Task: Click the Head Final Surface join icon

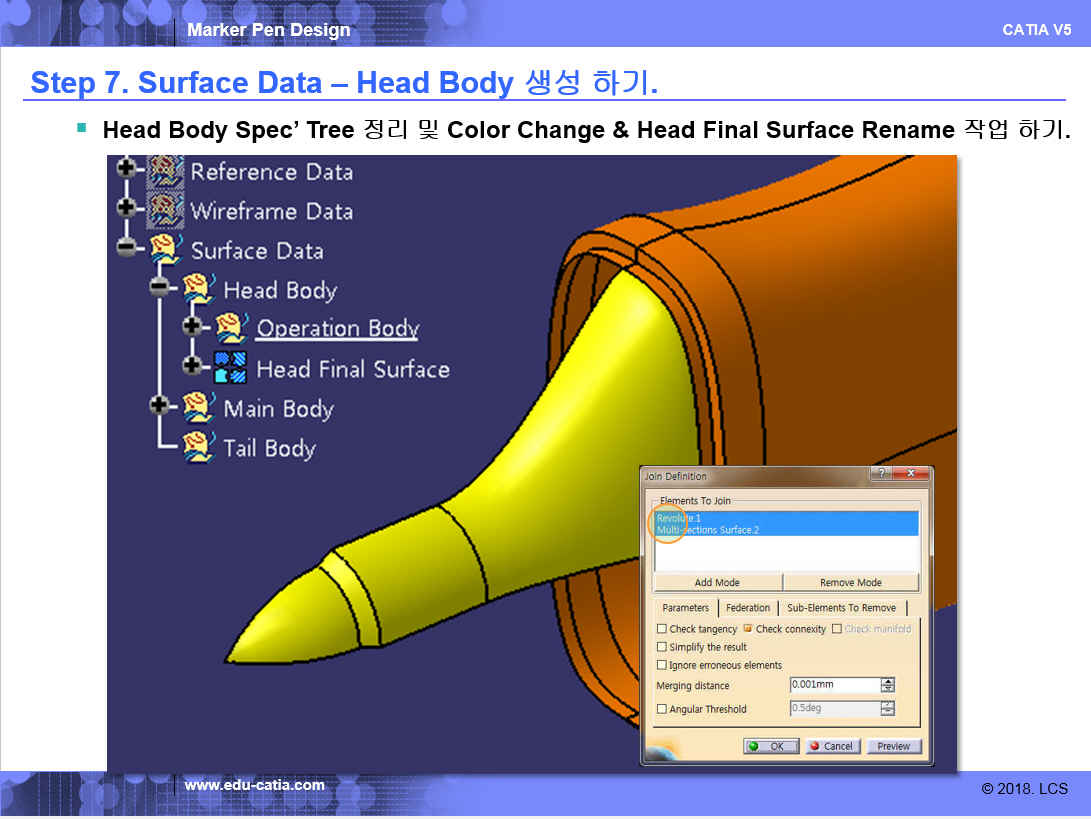Action: (231, 368)
